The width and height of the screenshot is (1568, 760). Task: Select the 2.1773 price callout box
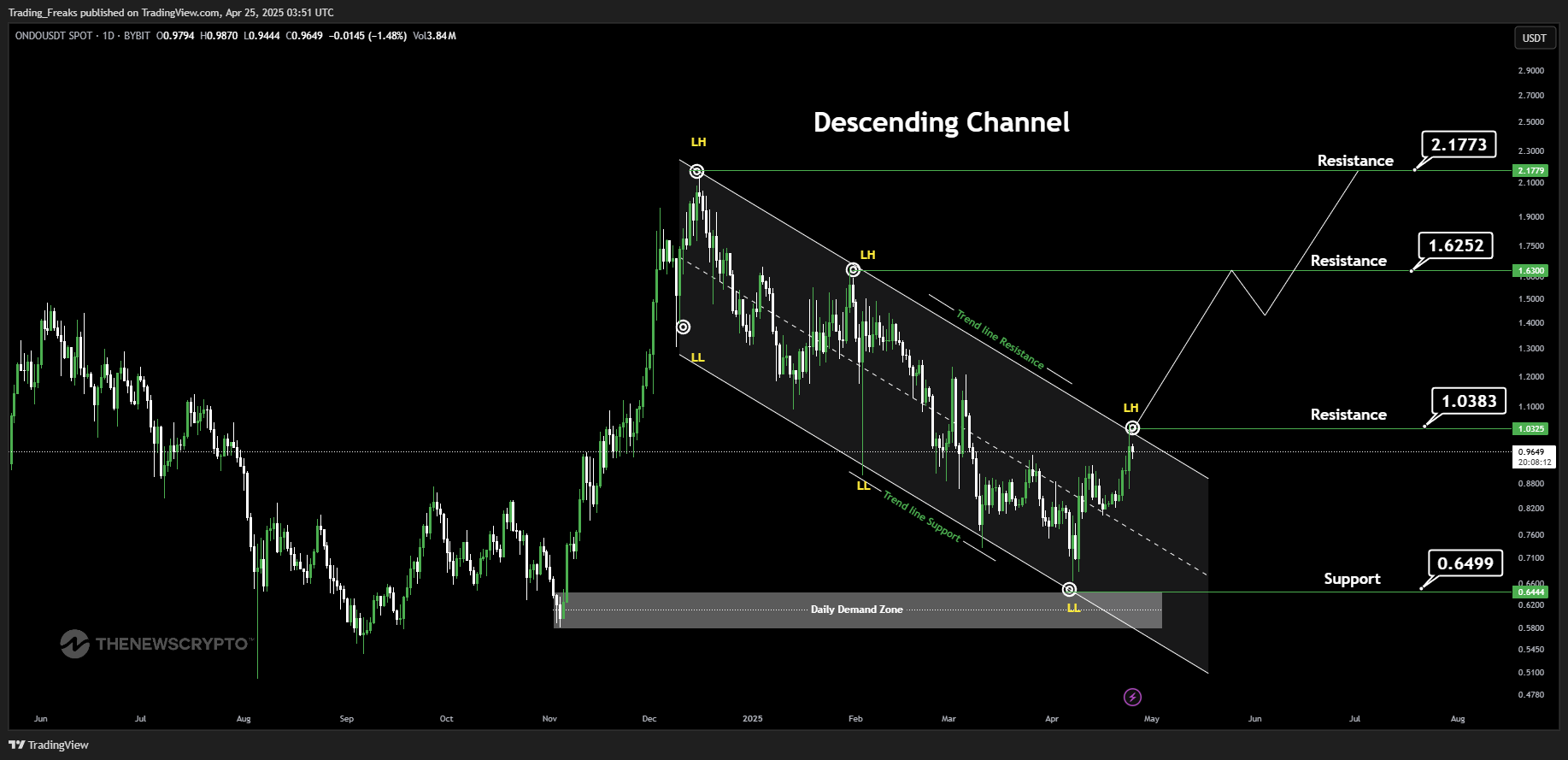[x=1459, y=144]
